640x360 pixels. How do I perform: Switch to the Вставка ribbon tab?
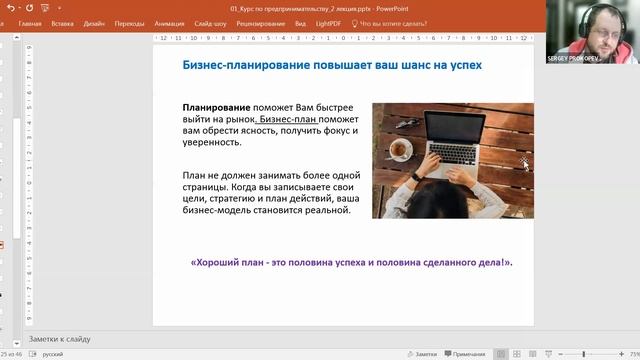(x=62, y=24)
